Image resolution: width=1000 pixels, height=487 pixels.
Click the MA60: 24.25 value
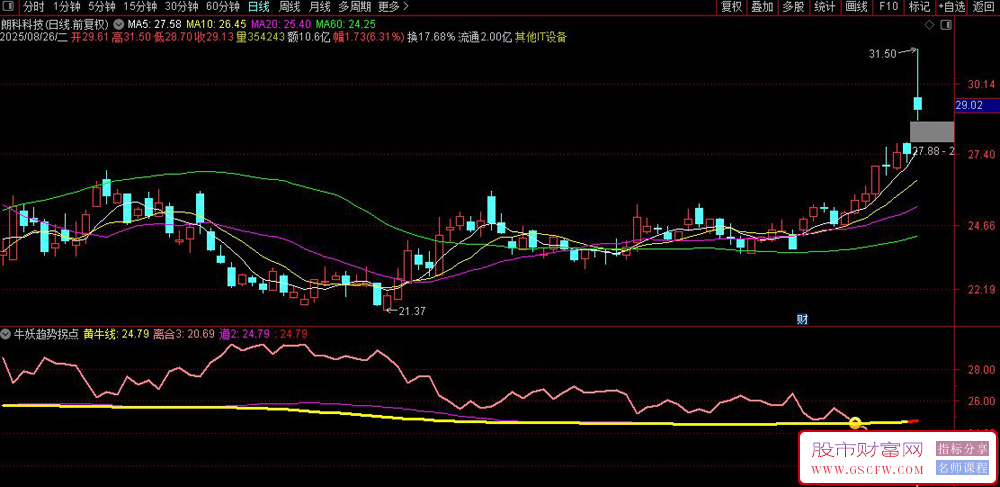tap(345, 24)
